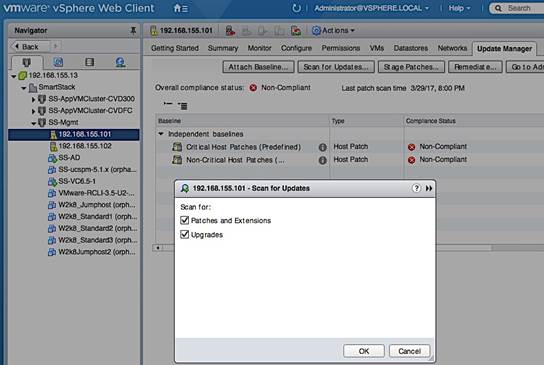Click the Scan for Updates button
Viewport: 544px width, 365px height.
point(336,67)
